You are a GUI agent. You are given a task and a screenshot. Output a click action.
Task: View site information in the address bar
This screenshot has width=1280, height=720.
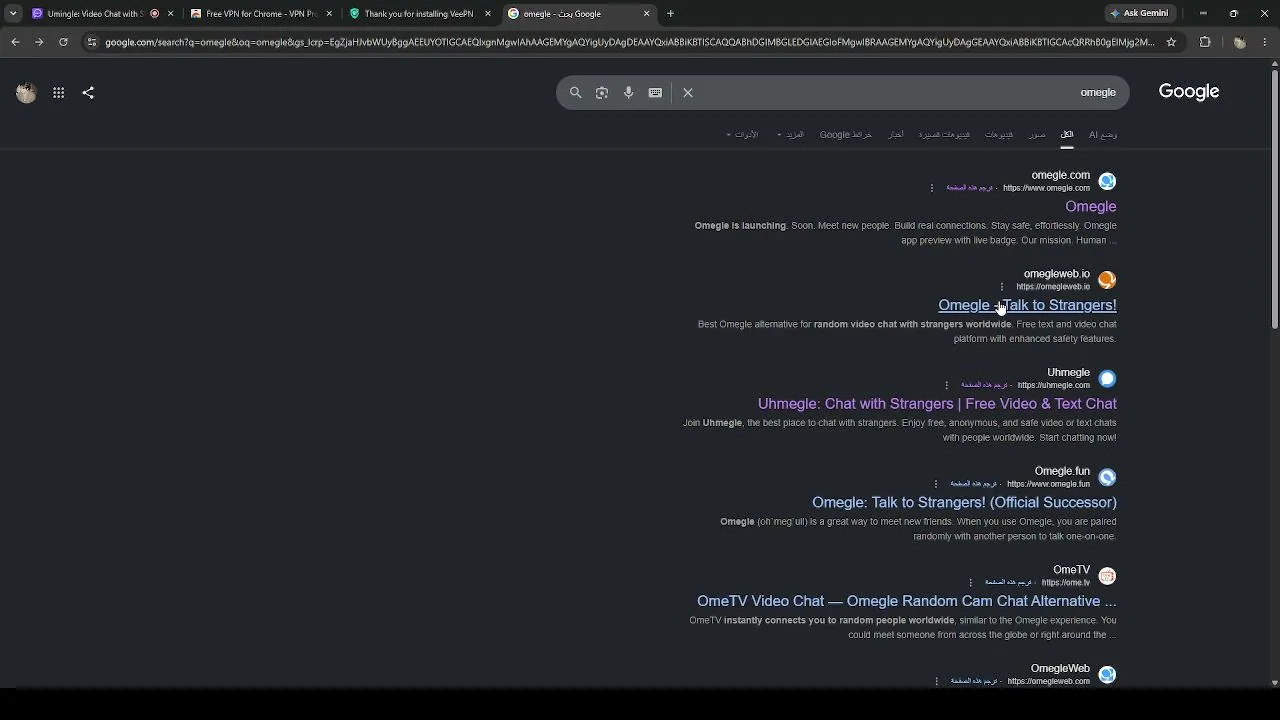tap(92, 42)
